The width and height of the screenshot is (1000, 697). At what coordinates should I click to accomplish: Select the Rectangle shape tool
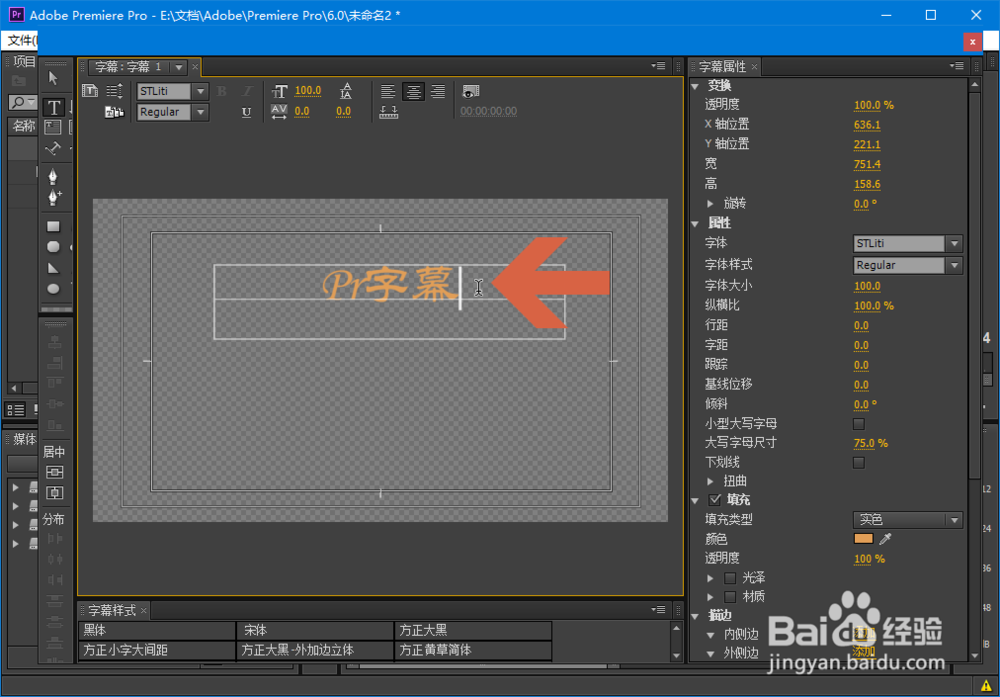tap(54, 226)
